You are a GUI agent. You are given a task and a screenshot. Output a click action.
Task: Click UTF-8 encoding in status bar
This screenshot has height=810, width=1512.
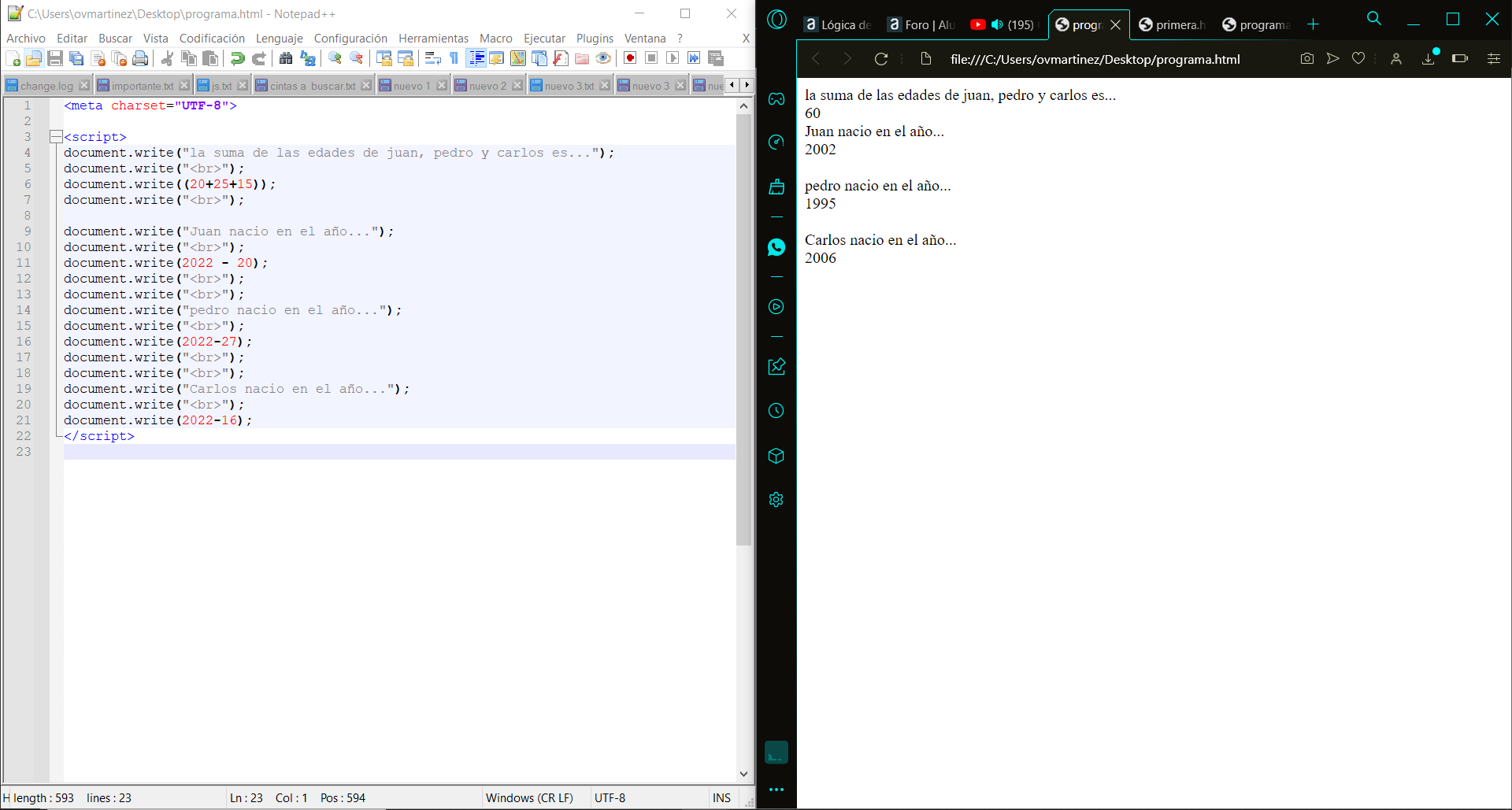[610, 797]
